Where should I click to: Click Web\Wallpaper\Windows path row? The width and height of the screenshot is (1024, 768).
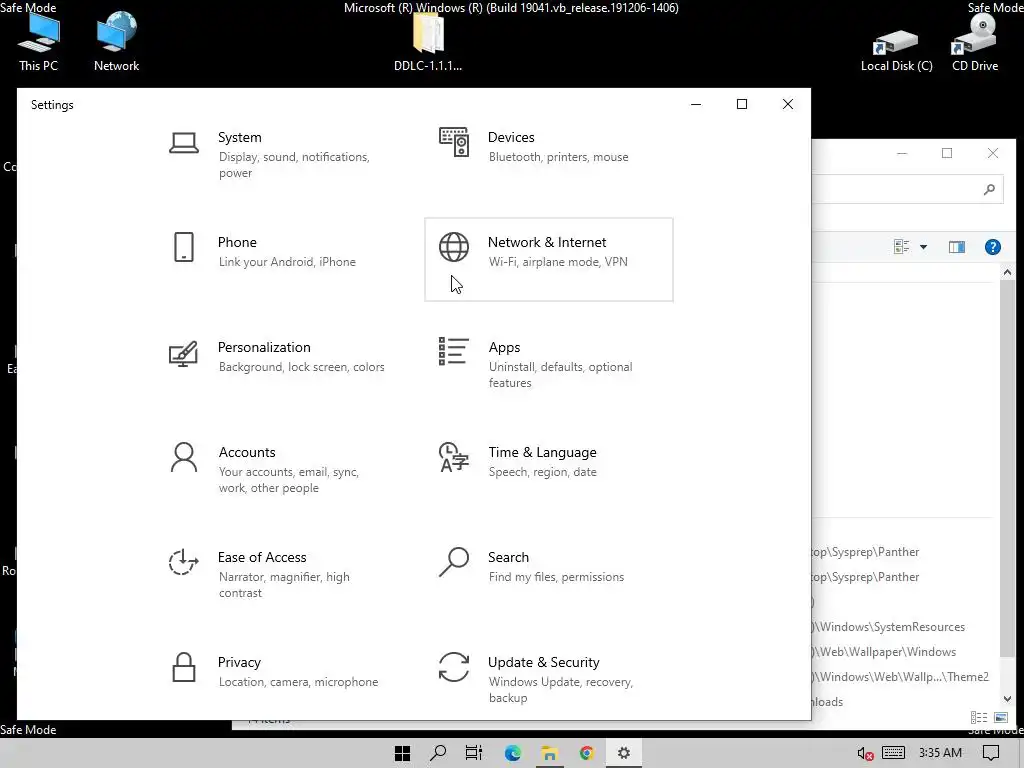tap(886, 652)
